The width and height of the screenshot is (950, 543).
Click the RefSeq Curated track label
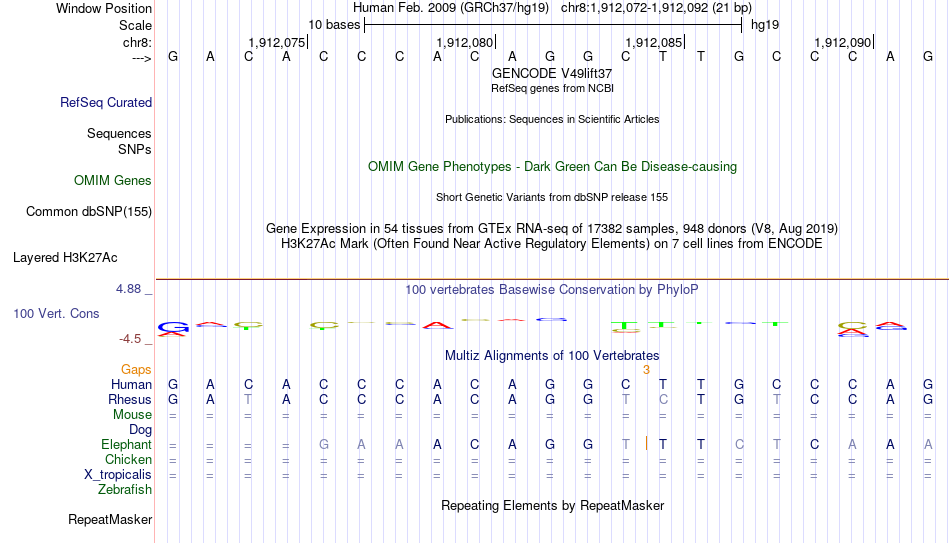(x=106, y=102)
